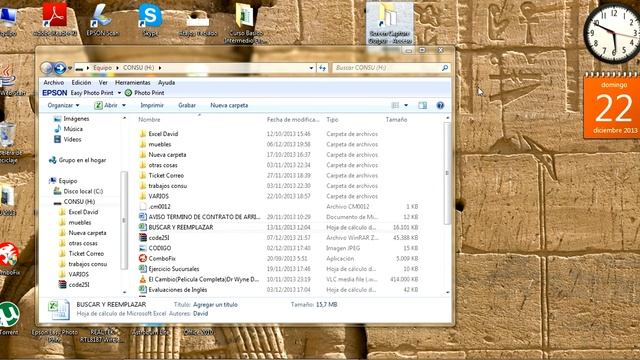Image resolution: width=640 pixels, height=360 pixels.
Task: Select Disco local (C:) in navigation tree
Action: point(83,191)
